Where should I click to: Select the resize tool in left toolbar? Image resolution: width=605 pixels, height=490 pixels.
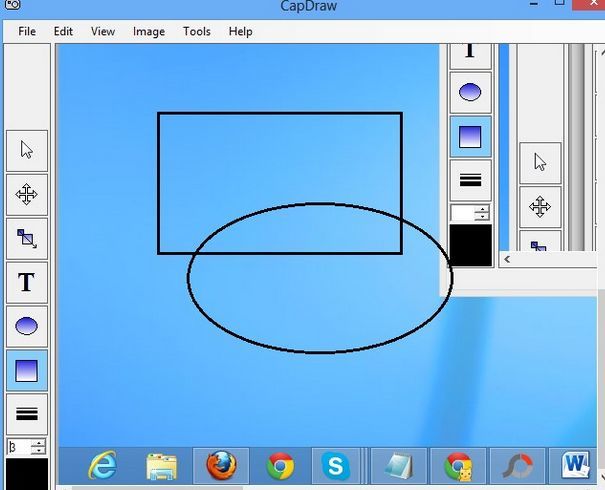[27, 239]
